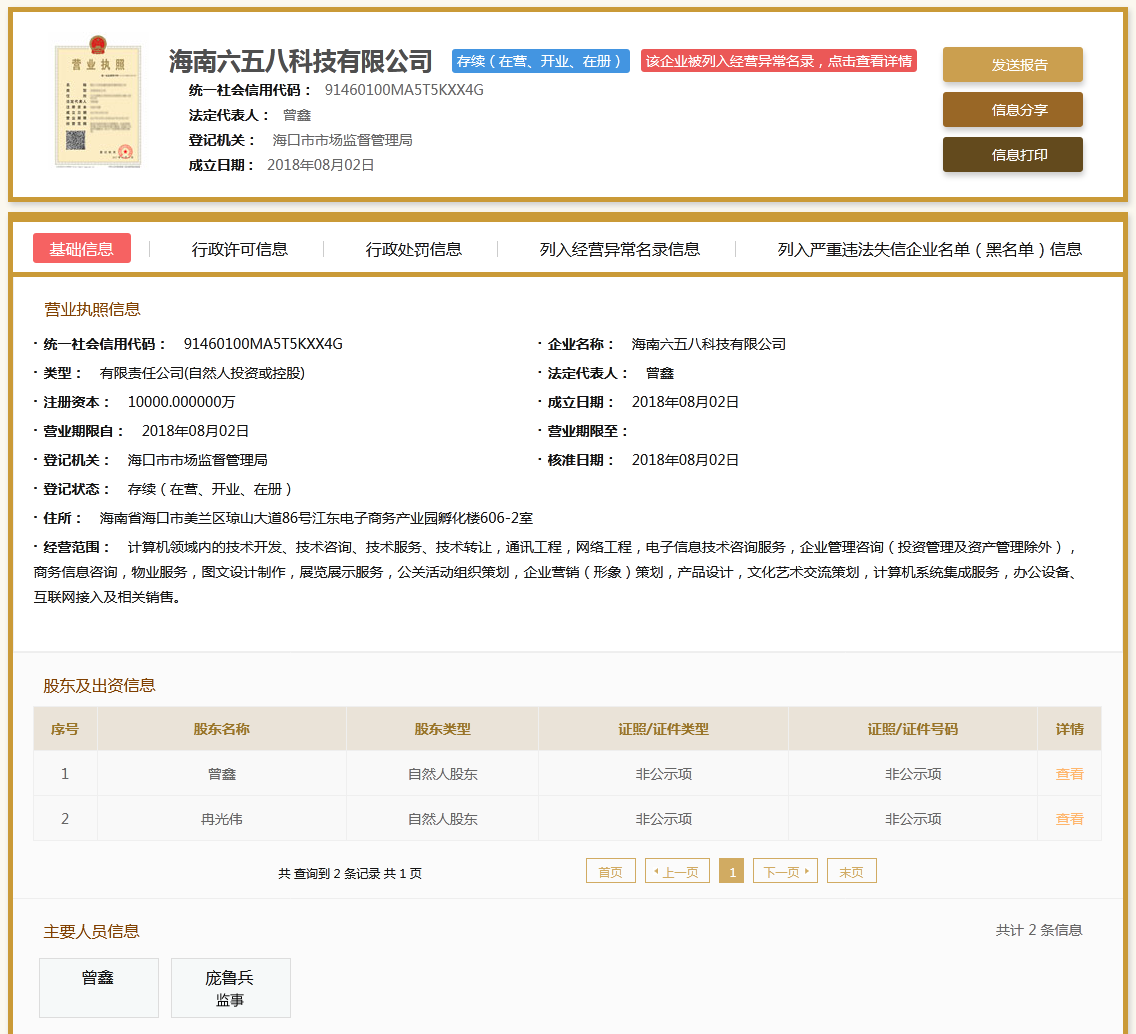1136x1034 pixels.
Task: Click the 曾鑫 personnel card
Action: point(98,988)
